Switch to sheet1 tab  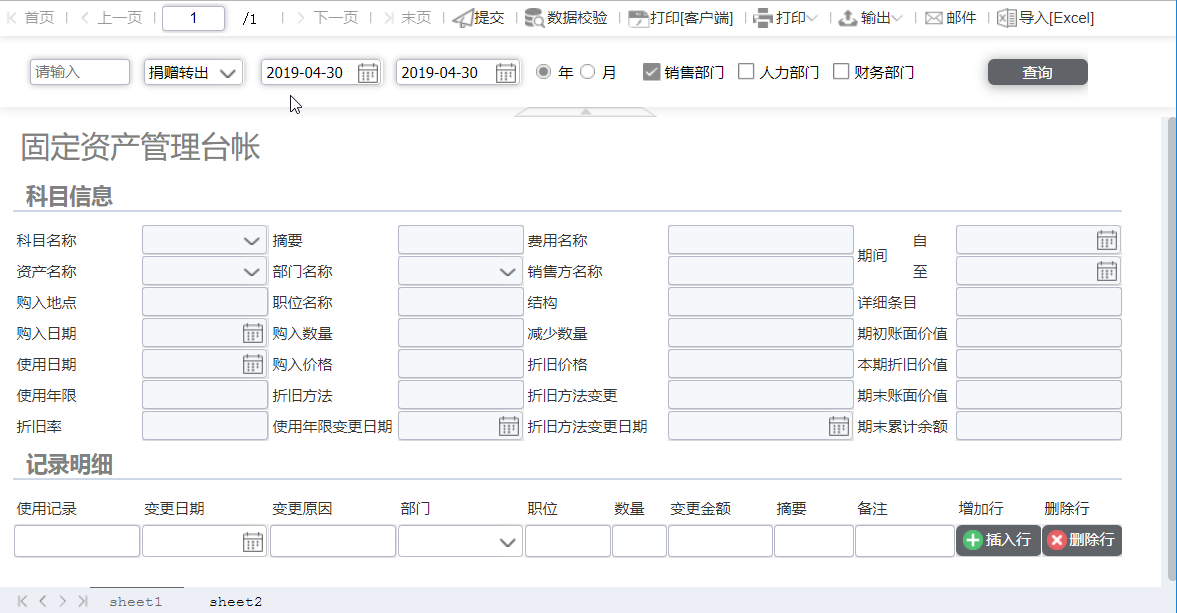(x=136, y=601)
